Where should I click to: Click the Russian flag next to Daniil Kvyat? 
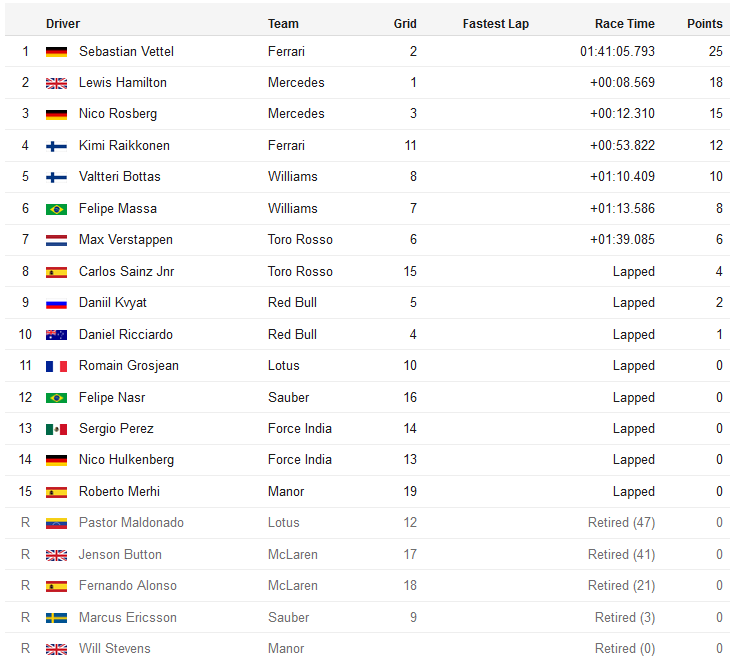click(x=56, y=303)
